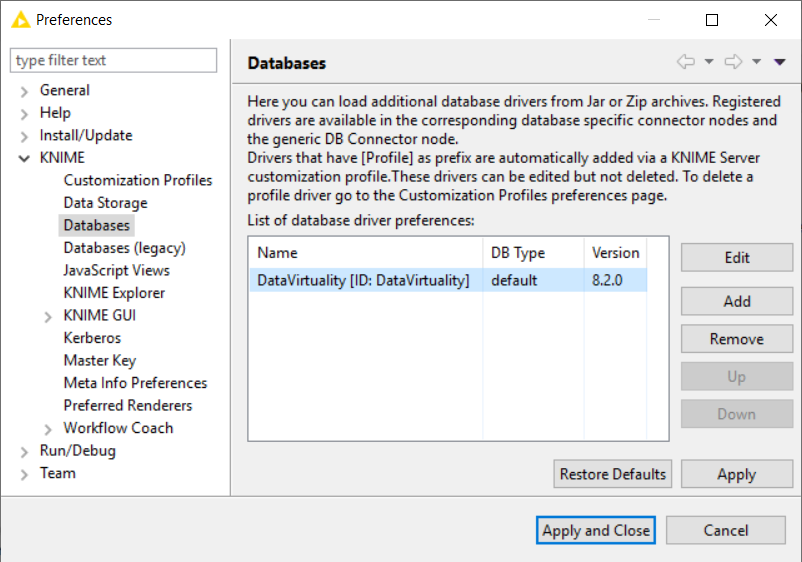Viewport: 802px width, 562px height.
Task: Select the Run/Debug tree item label
Action: 78,451
